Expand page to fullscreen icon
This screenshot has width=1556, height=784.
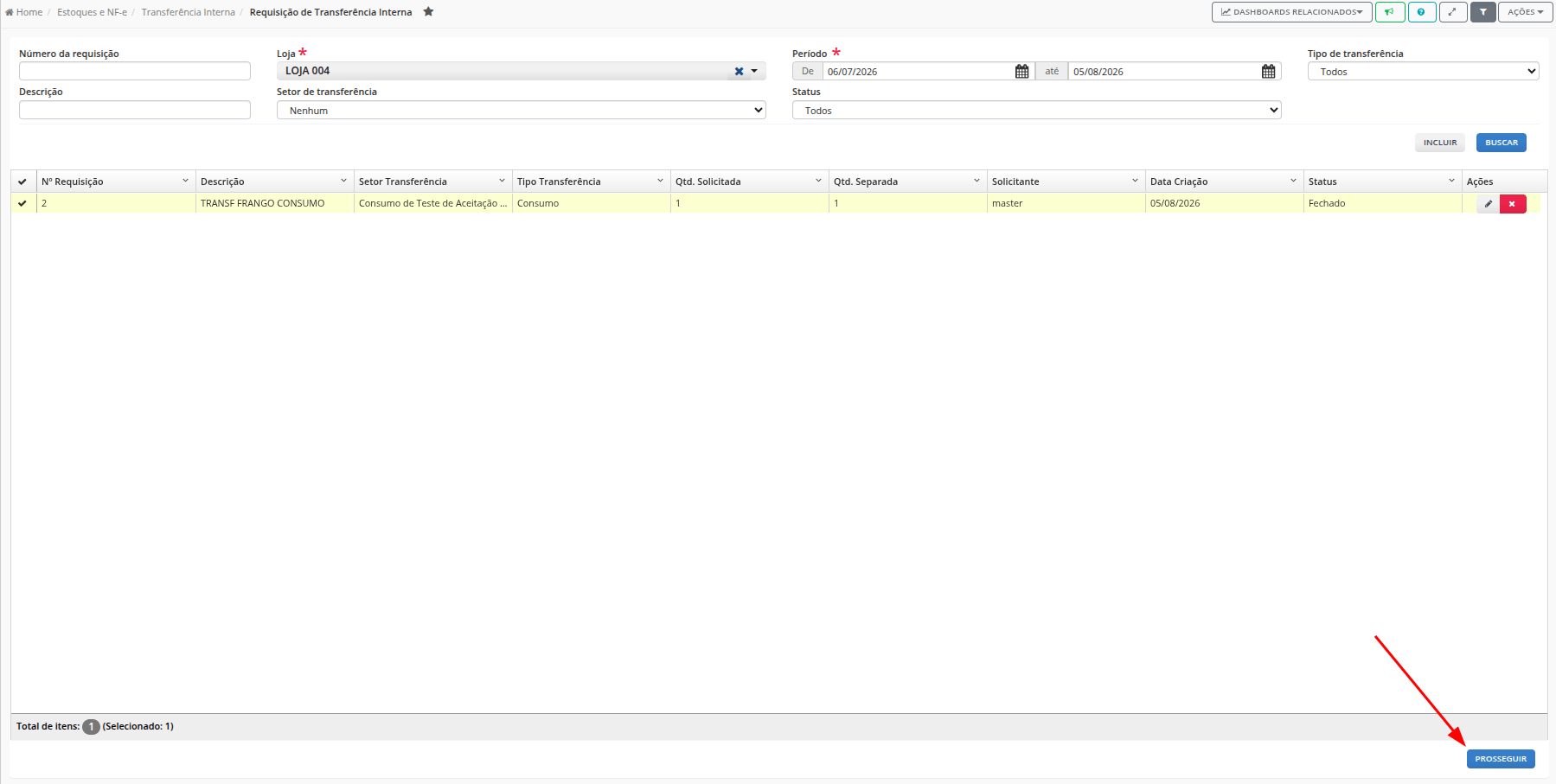pyautogui.click(x=1452, y=12)
